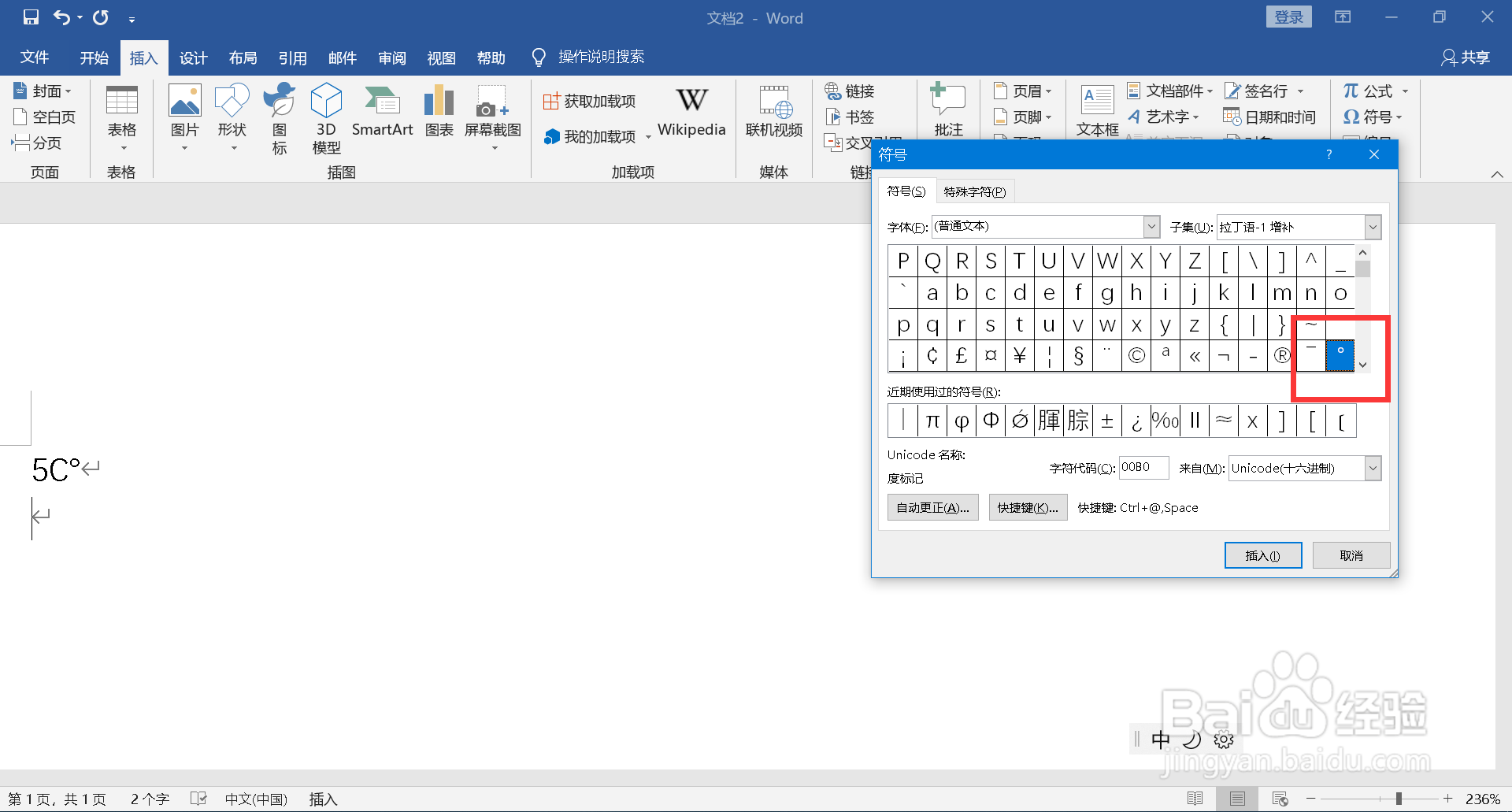Insert a comment with 批注

pos(949,110)
